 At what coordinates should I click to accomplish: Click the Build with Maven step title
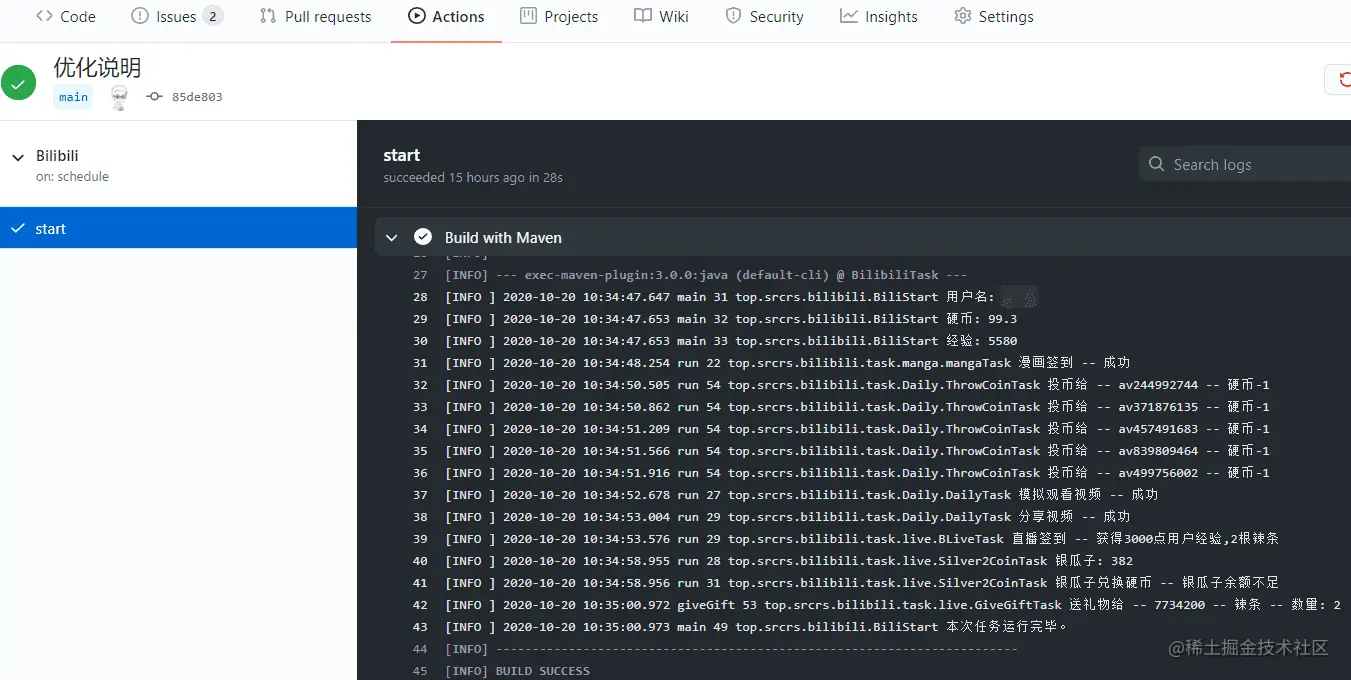[503, 237]
